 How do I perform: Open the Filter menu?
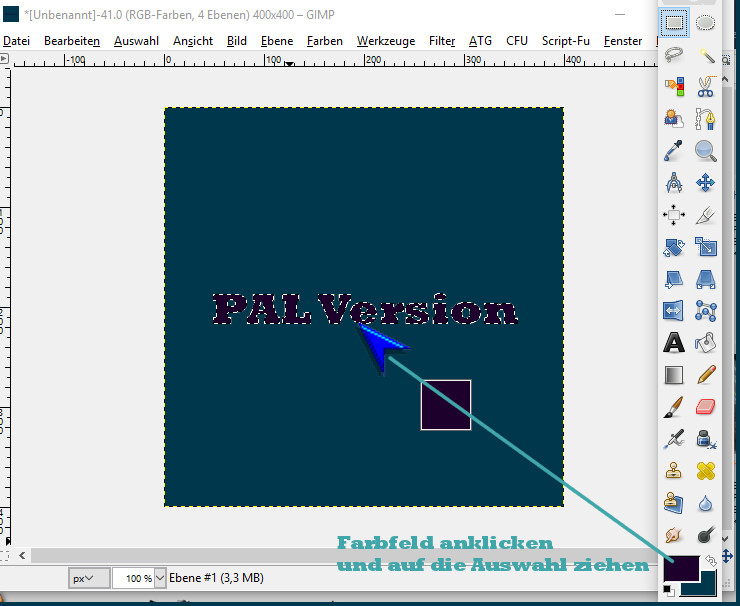click(442, 41)
